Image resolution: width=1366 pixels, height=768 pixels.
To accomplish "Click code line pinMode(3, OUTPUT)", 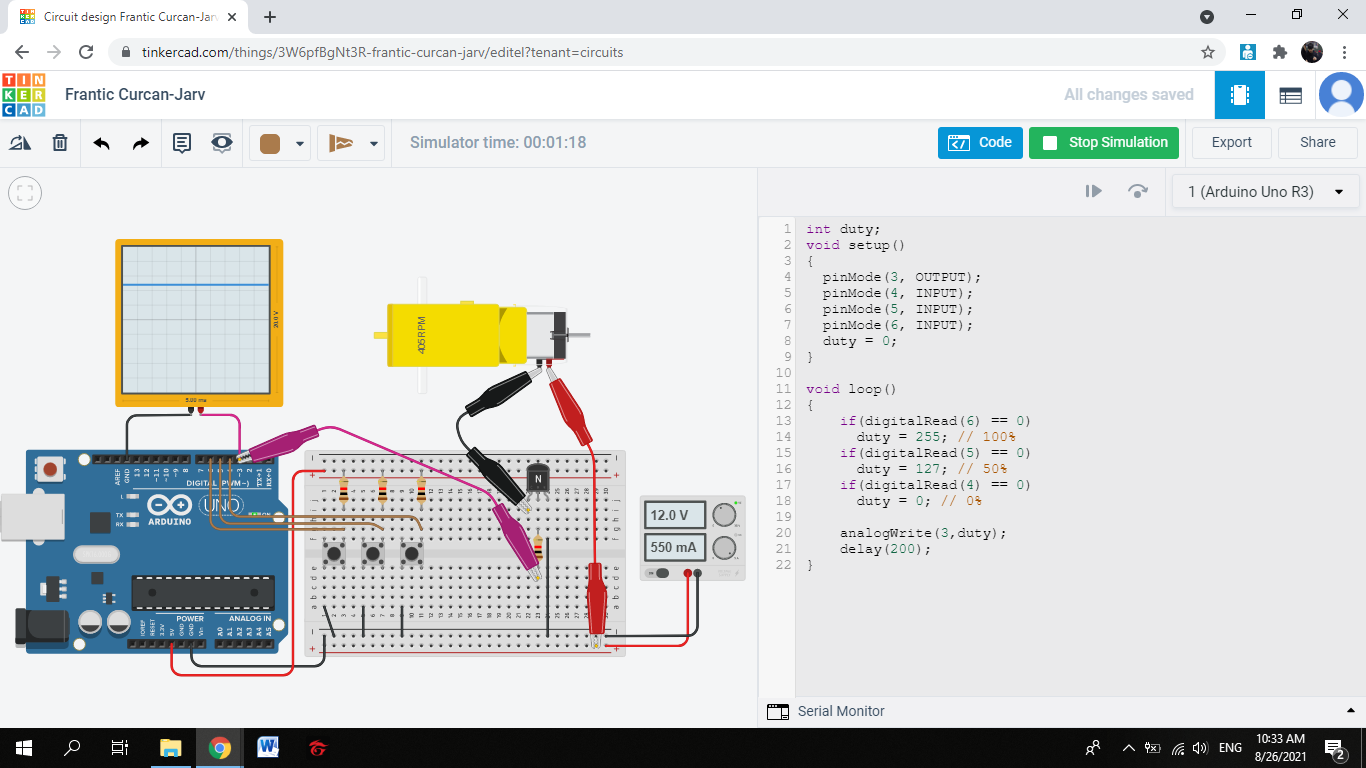I will [902, 277].
